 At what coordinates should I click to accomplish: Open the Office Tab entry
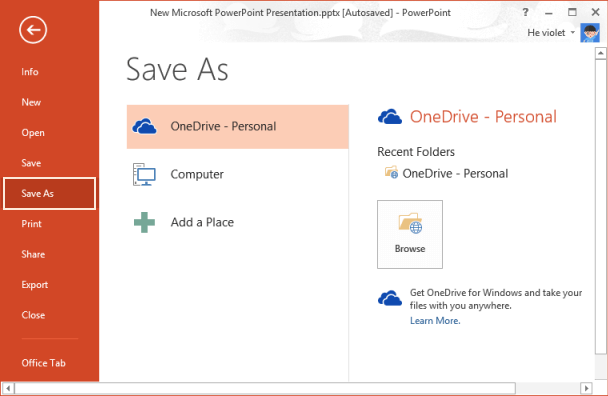pos(43,363)
